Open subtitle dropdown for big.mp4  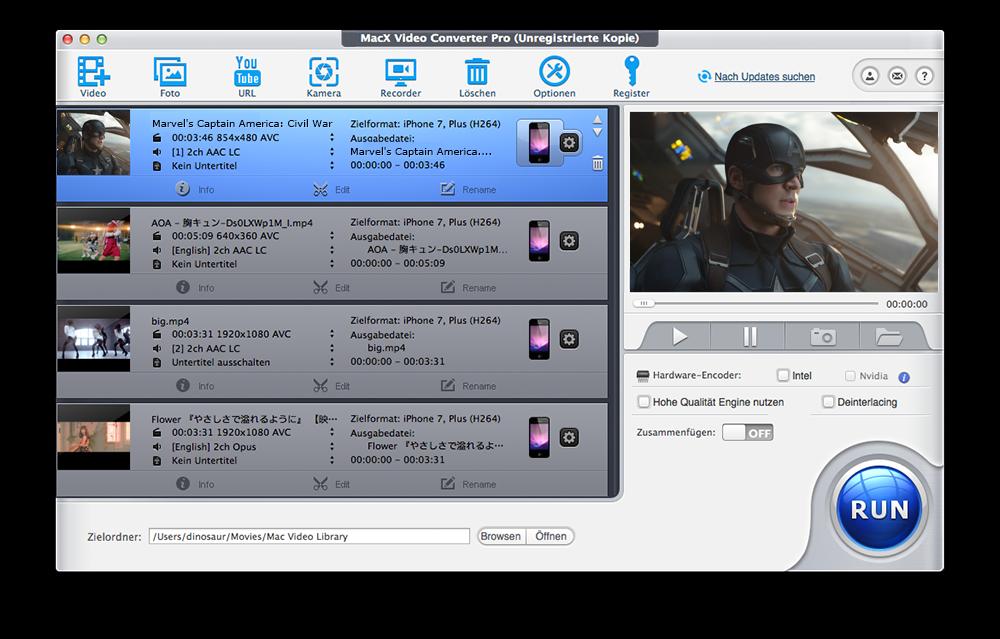pos(332,362)
